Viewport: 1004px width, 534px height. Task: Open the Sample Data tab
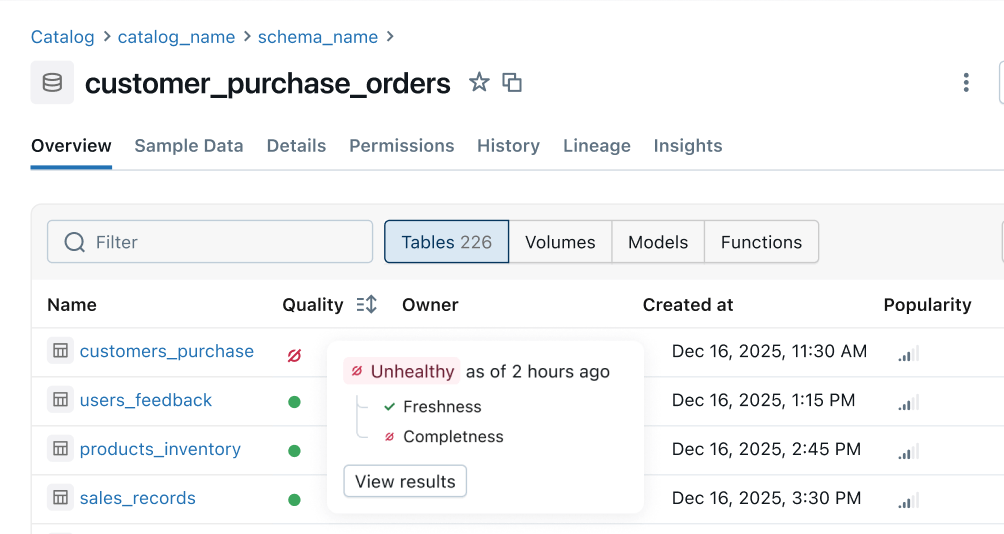point(189,146)
